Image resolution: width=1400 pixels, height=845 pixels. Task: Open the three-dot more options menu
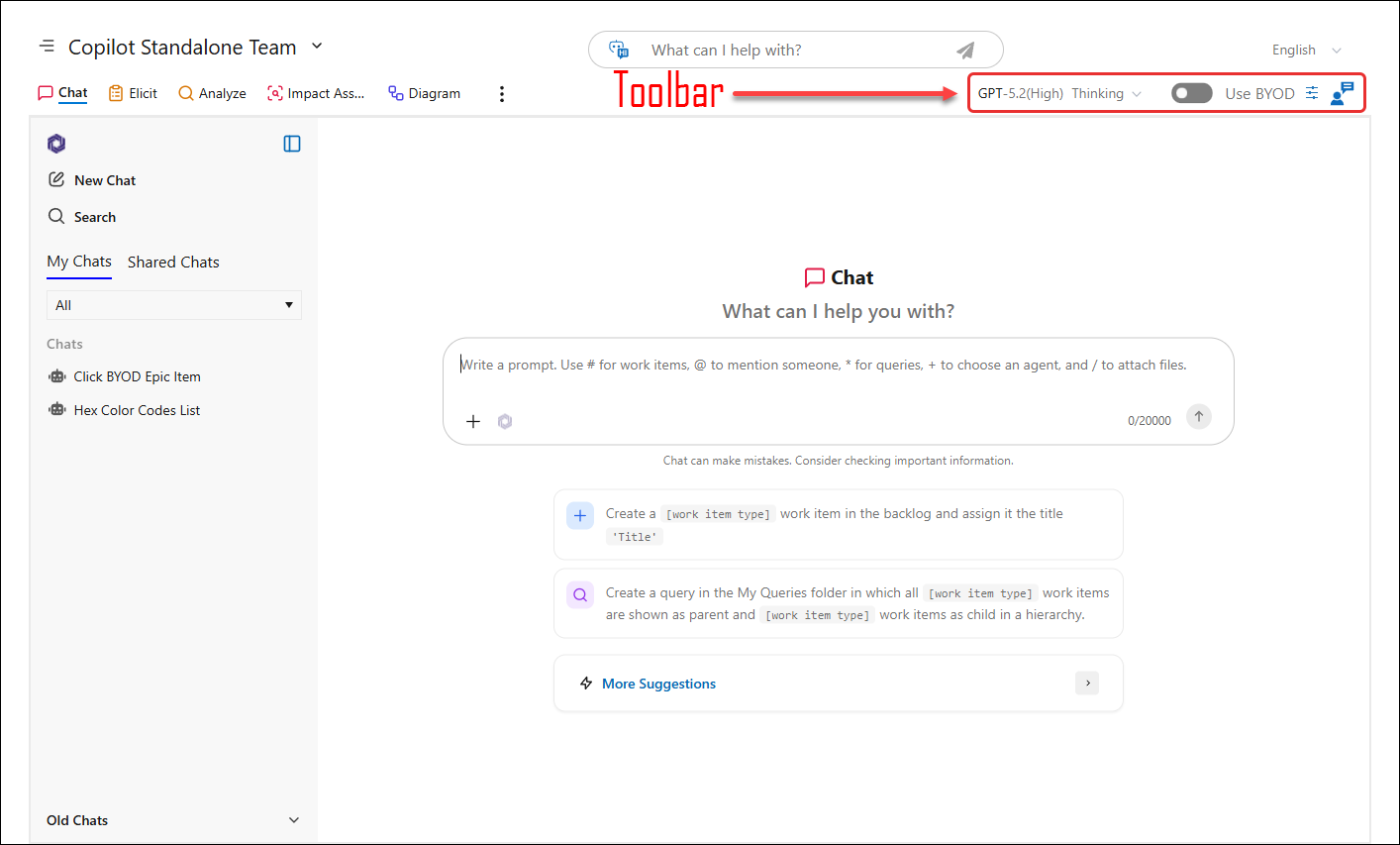point(502,93)
